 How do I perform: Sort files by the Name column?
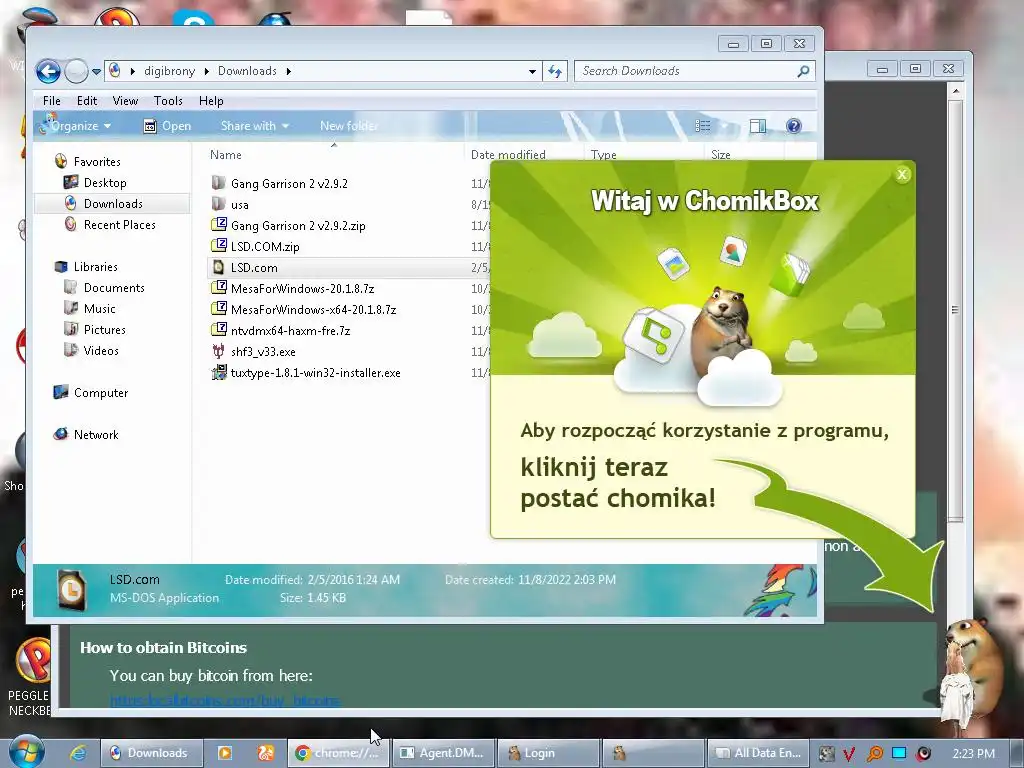[x=225, y=155]
